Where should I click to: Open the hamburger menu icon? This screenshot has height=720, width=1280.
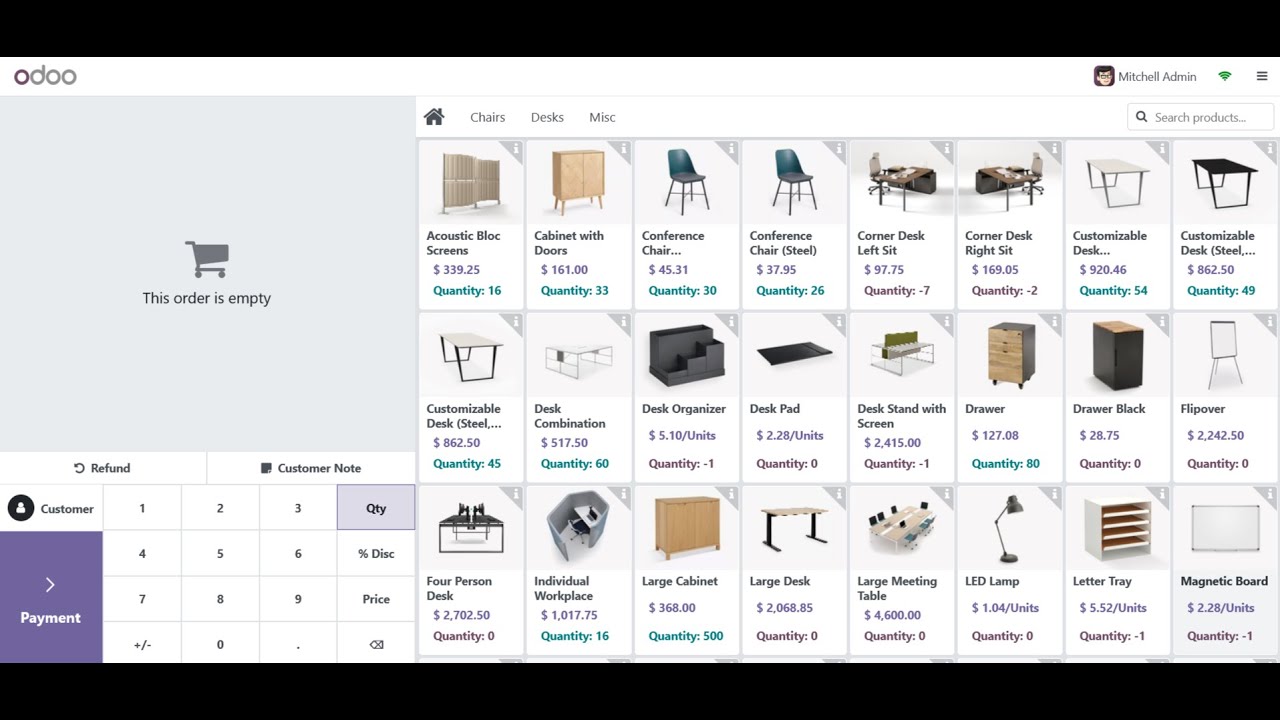tap(1261, 76)
